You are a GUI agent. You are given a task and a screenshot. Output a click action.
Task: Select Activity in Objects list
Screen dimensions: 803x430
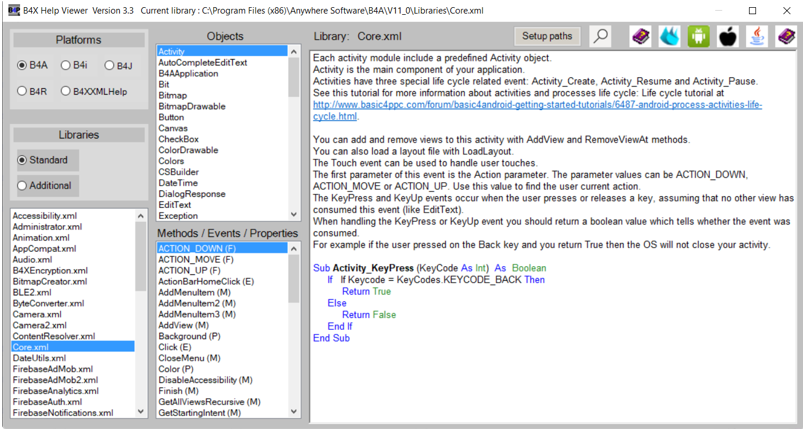click(x=222, y=51)
